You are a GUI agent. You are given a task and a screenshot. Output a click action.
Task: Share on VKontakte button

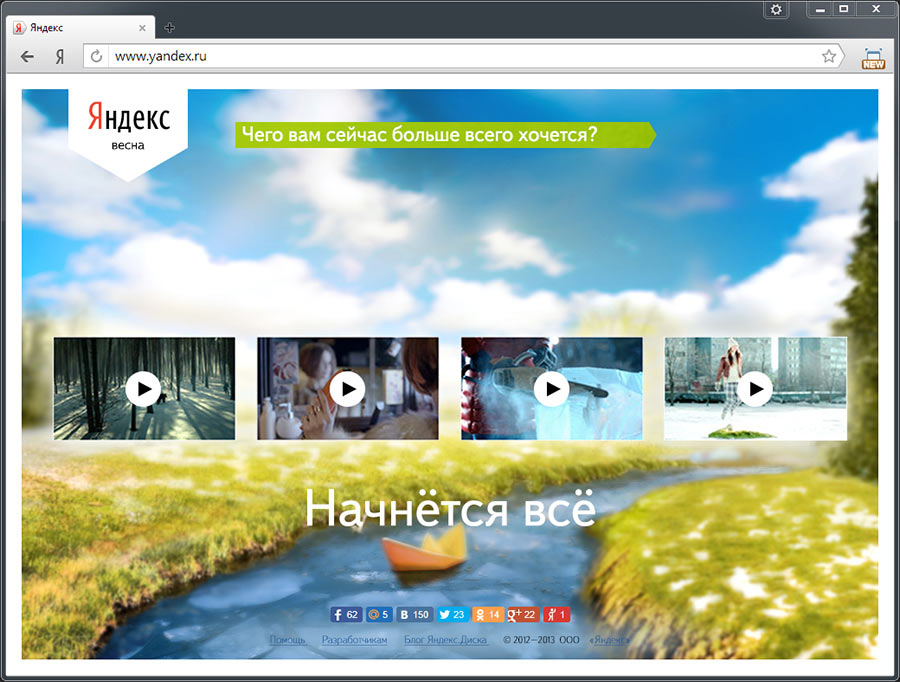click(413, 615)
